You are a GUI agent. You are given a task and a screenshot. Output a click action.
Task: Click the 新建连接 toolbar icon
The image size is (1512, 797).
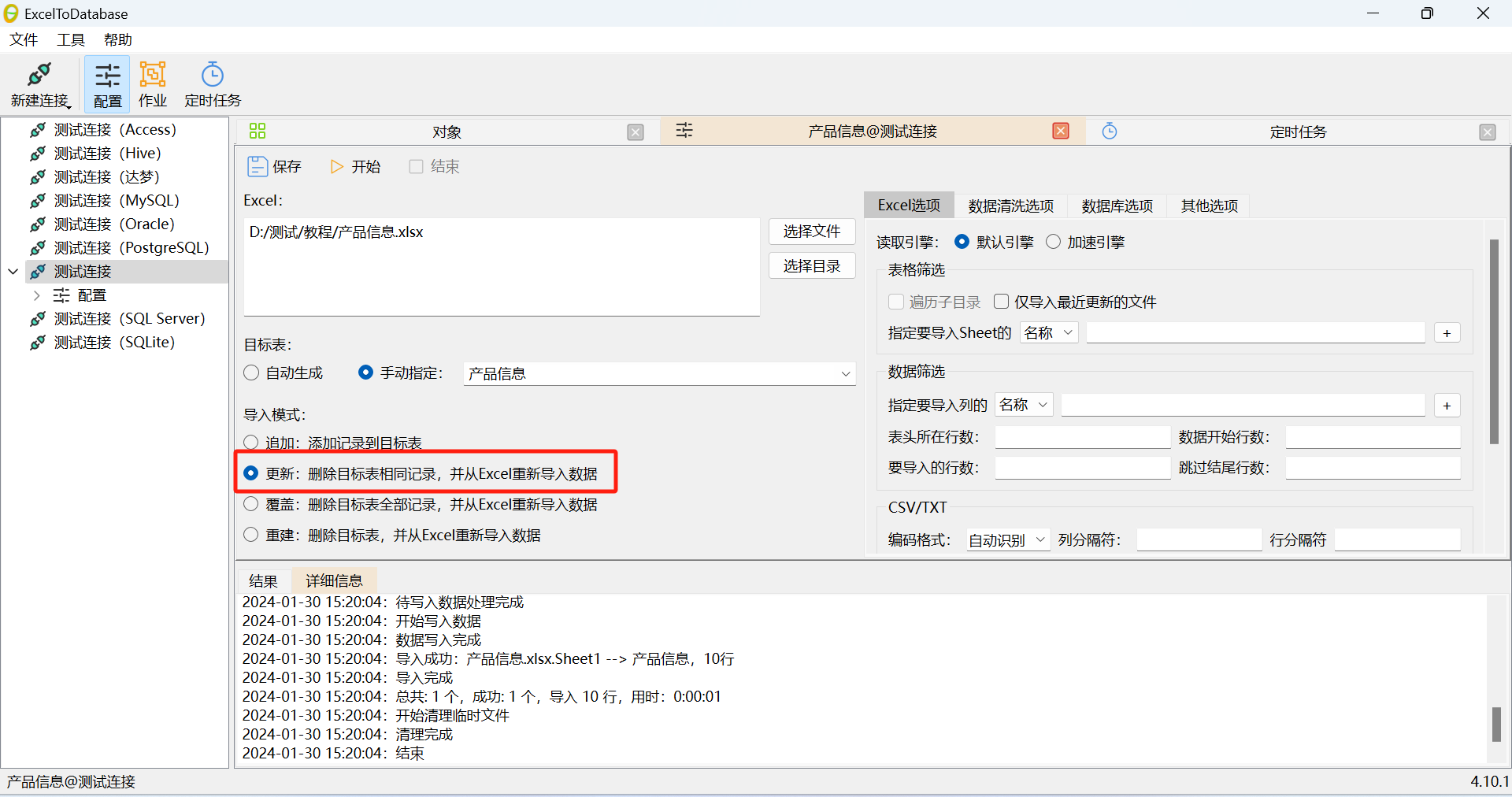39,75
